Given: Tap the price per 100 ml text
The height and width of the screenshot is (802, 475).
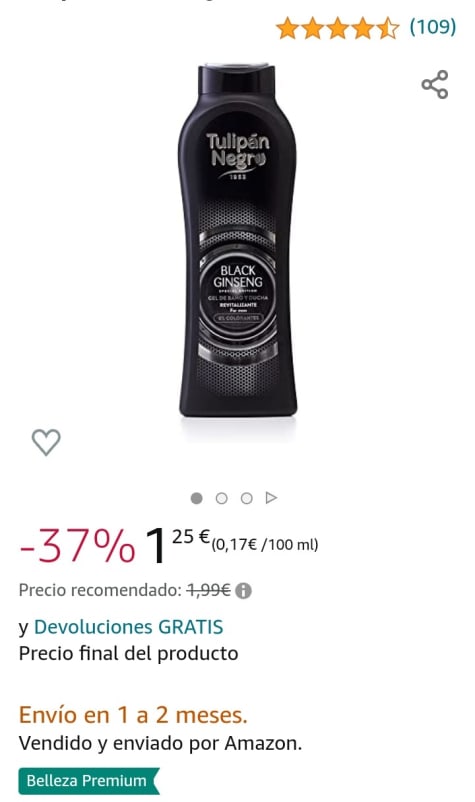Looking at the screenshot, I should pos(265,545).
